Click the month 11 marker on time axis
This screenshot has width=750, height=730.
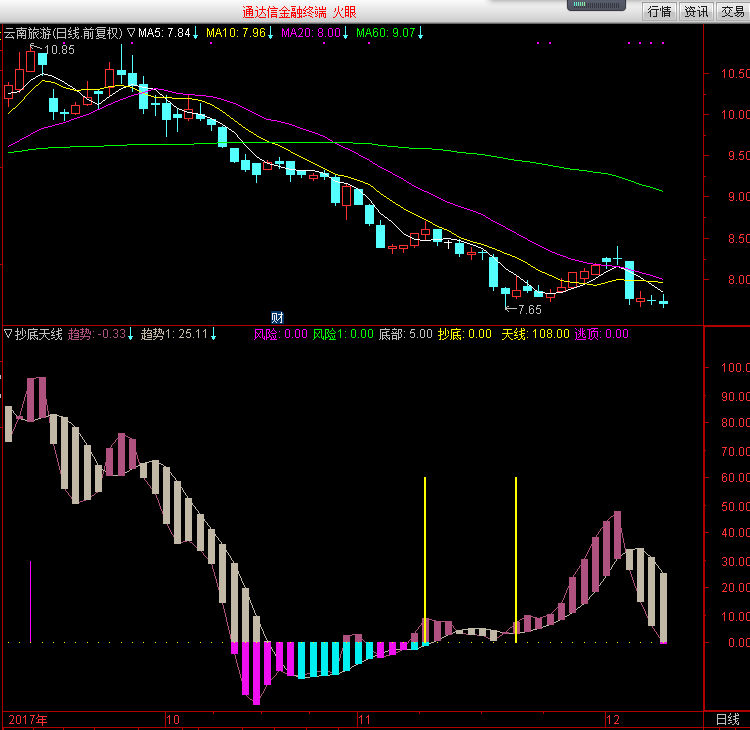pos(364,719)
